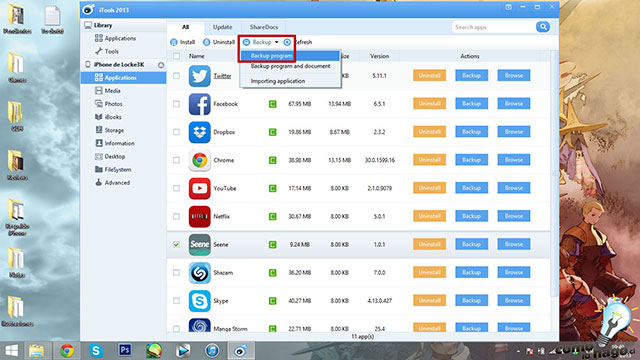640x360 pixels.
Task: Open Media in the sidebar
Action: pos(108,91)
